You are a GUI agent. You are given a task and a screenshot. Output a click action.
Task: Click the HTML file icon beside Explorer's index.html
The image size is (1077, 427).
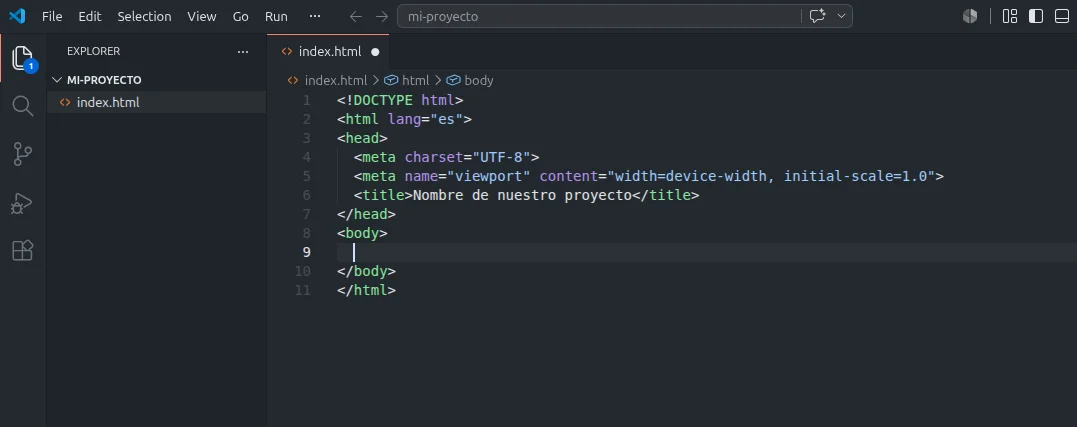pyautogui.click(x=65, y=102)
